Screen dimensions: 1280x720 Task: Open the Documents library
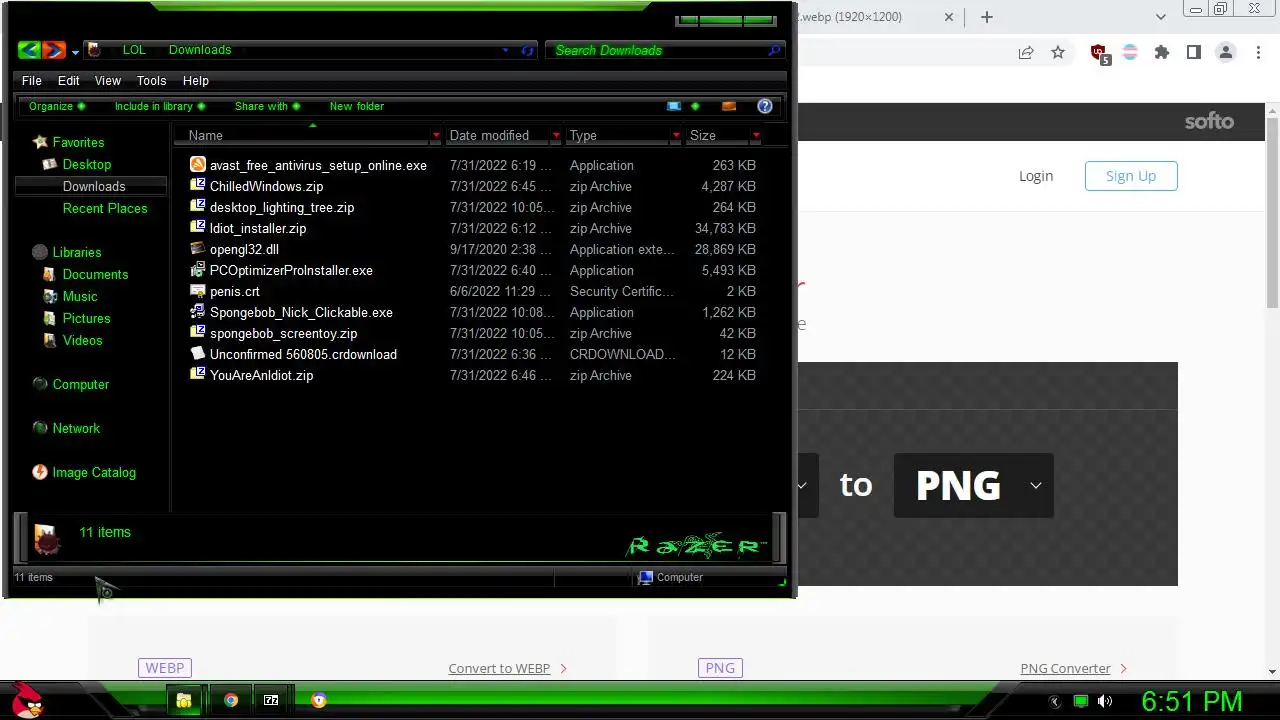point(95,274)
